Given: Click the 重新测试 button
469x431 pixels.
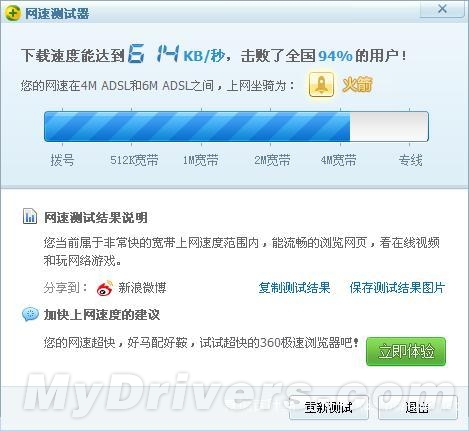Looking at the screenshot, I should point(329,407).
